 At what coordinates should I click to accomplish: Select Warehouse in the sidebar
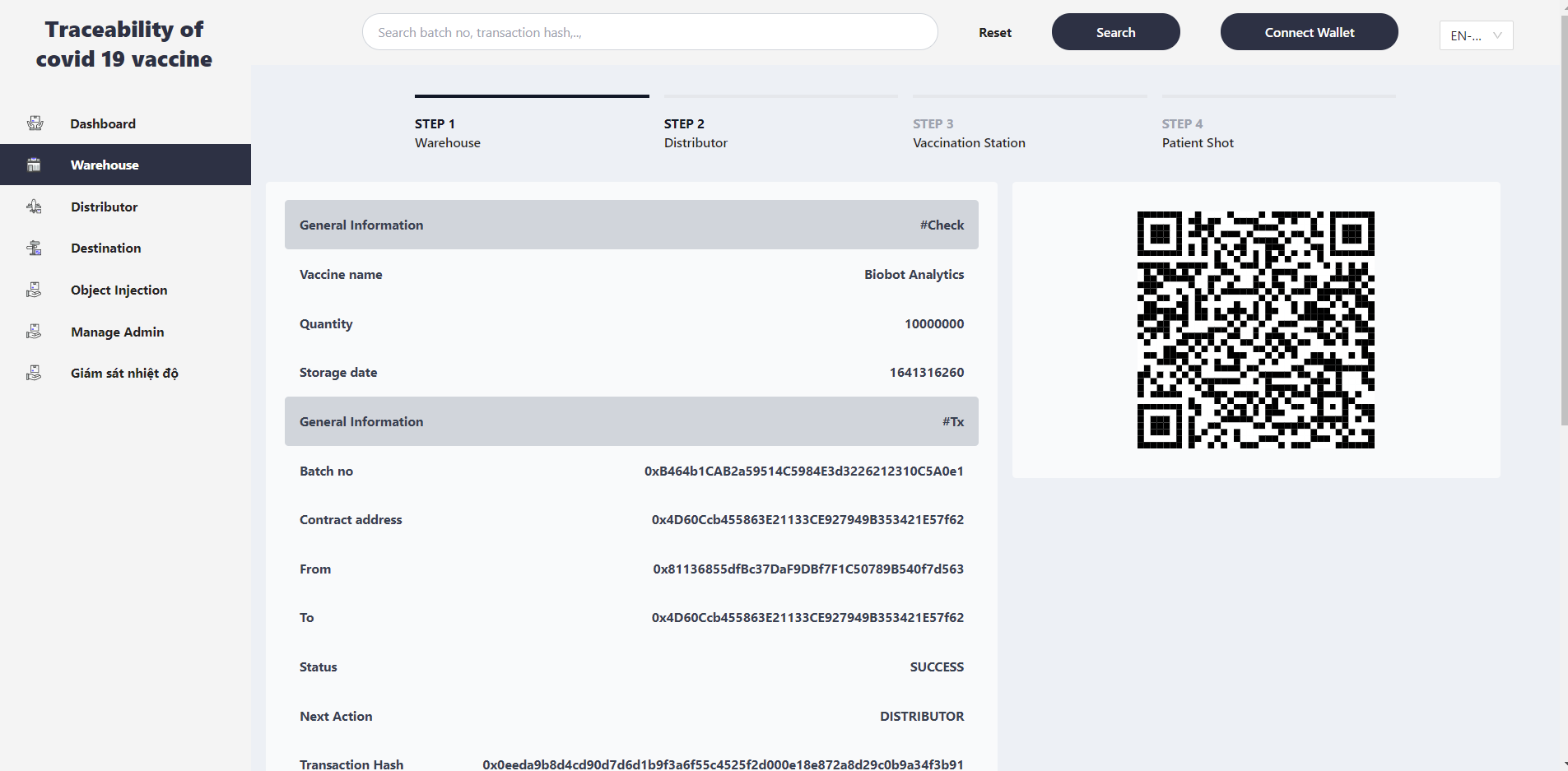(125, 165)
